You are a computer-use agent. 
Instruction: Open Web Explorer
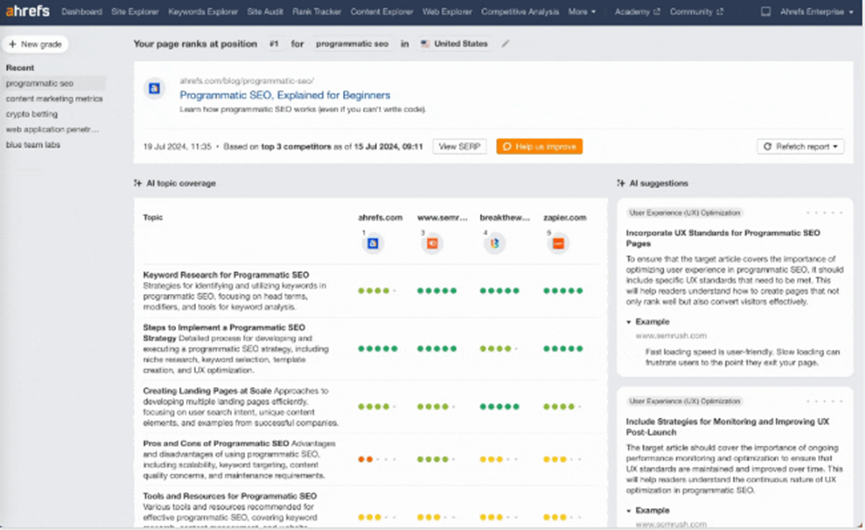click(447, 12)
